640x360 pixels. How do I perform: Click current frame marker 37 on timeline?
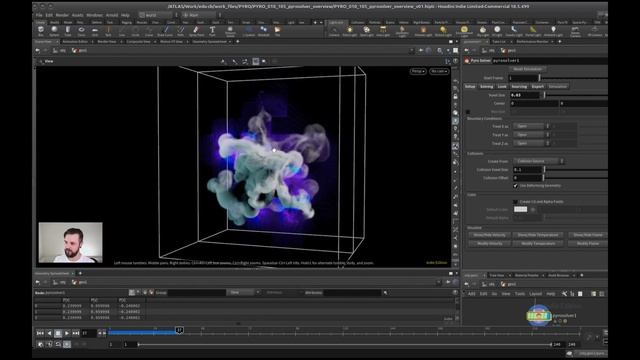[x=179, y=330]
